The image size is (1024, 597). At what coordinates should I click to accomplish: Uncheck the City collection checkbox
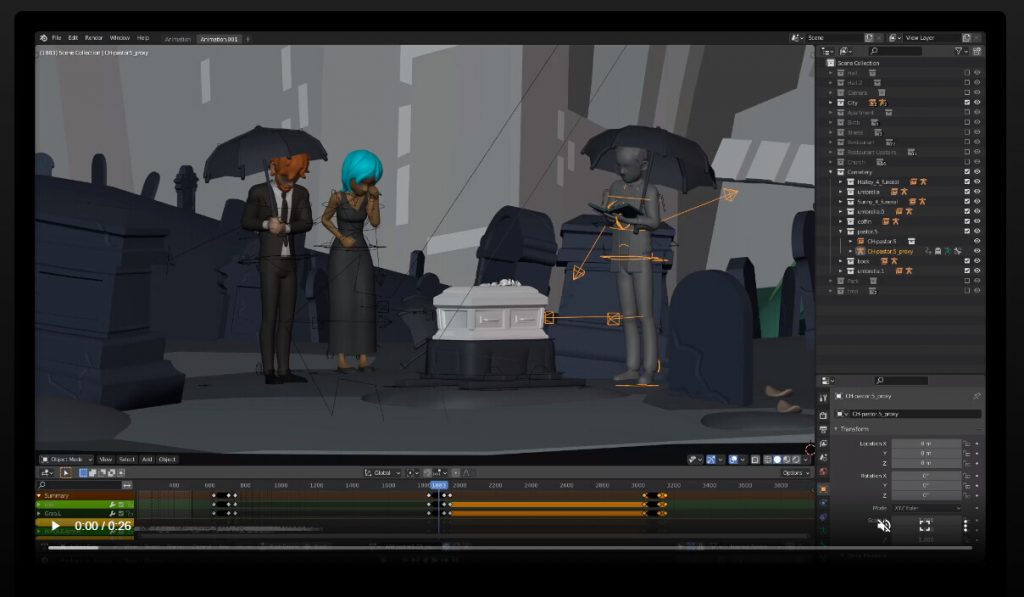click(966, 102)
